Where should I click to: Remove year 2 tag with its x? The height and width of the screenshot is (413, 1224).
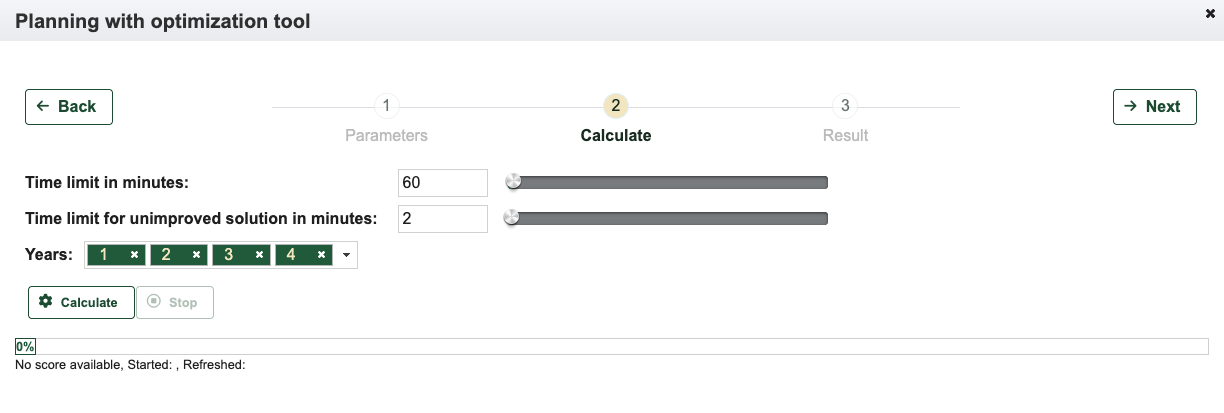coord(196,255)
